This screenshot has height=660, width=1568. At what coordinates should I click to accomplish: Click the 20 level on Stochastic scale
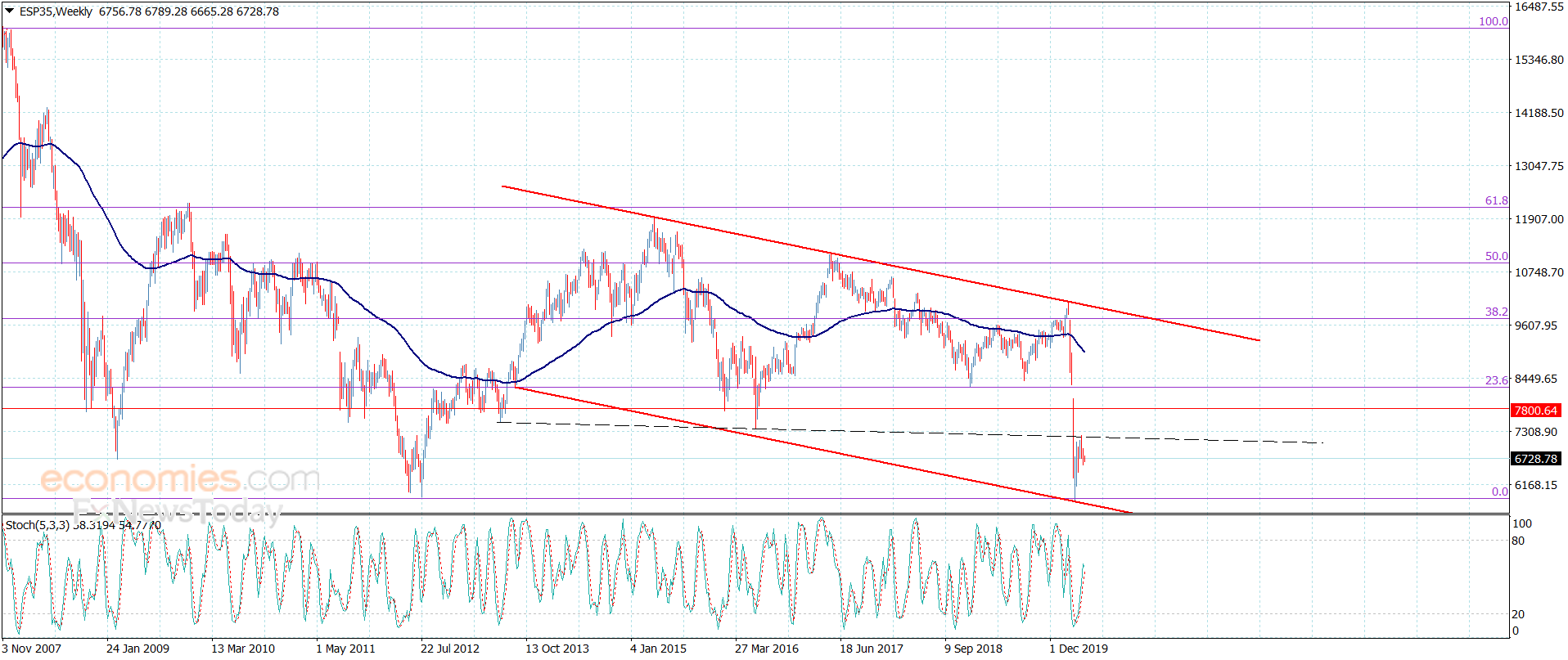(x=1518, y=614)
